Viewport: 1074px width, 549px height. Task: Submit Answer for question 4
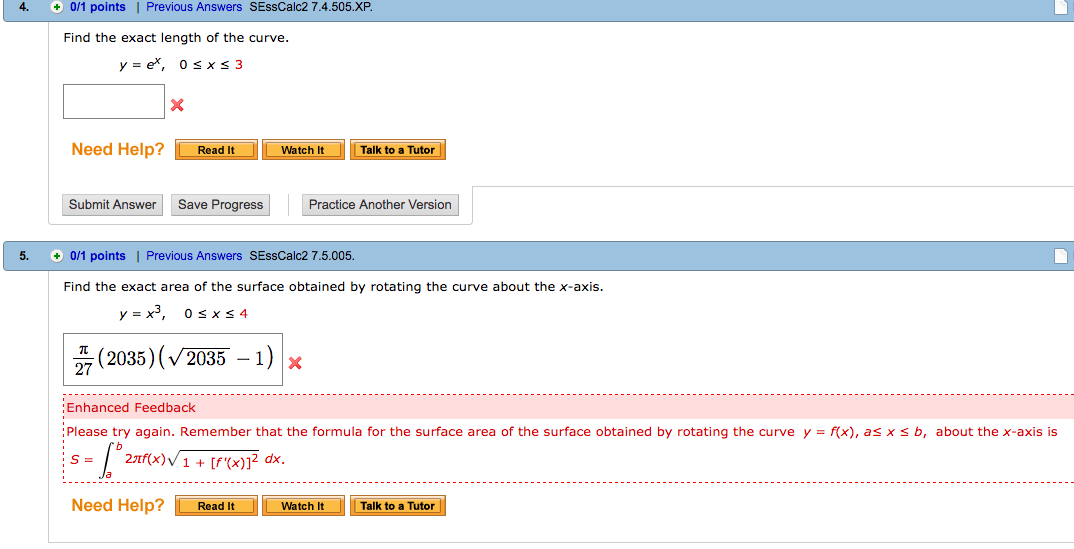112,205
